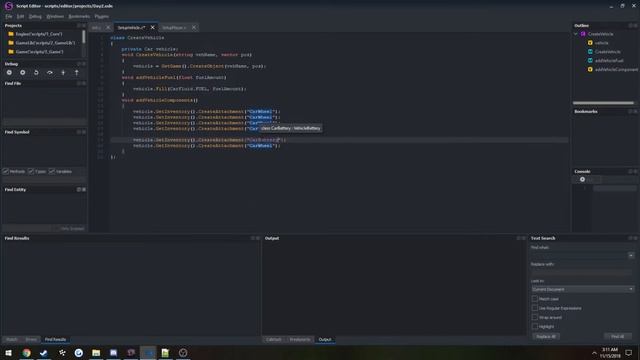640x360 pixels.
Task: Open the Look in Current Document dropdown
Action: 583,289
